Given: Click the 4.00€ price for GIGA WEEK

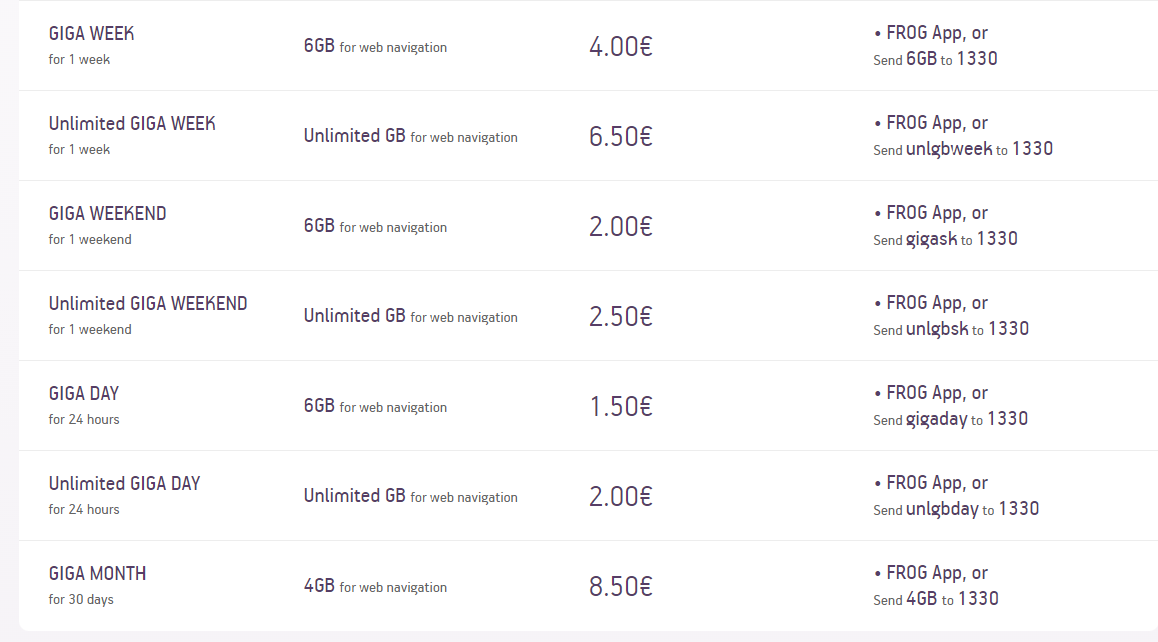Looking at the screenshot, I should [620, 47].
